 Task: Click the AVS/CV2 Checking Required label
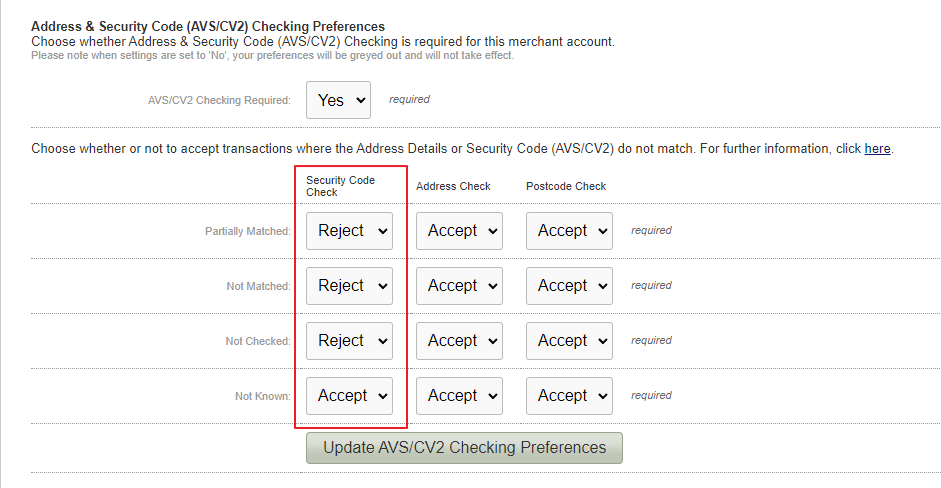219,100
